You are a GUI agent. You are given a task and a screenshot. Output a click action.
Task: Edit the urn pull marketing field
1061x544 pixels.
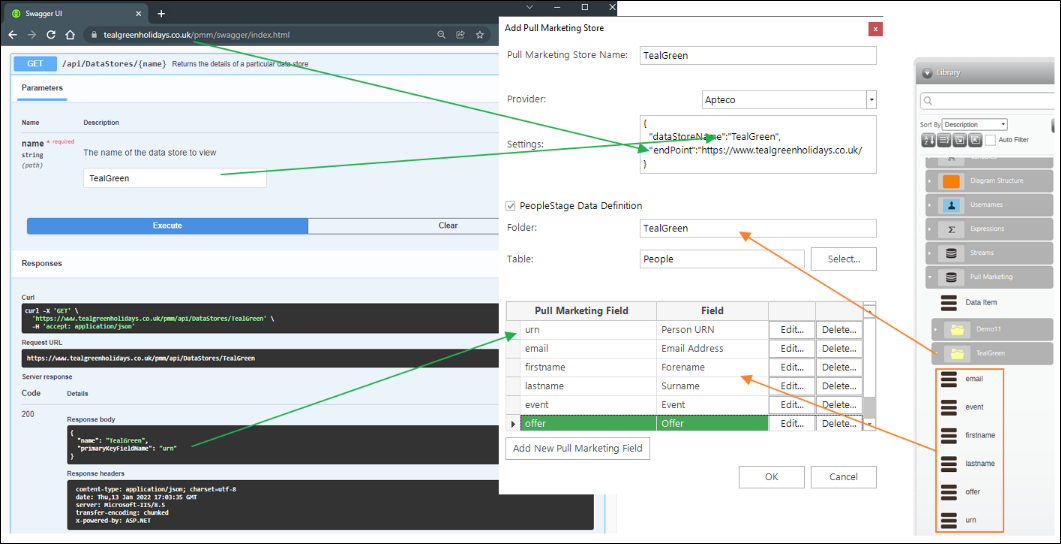tap(792, 330)
